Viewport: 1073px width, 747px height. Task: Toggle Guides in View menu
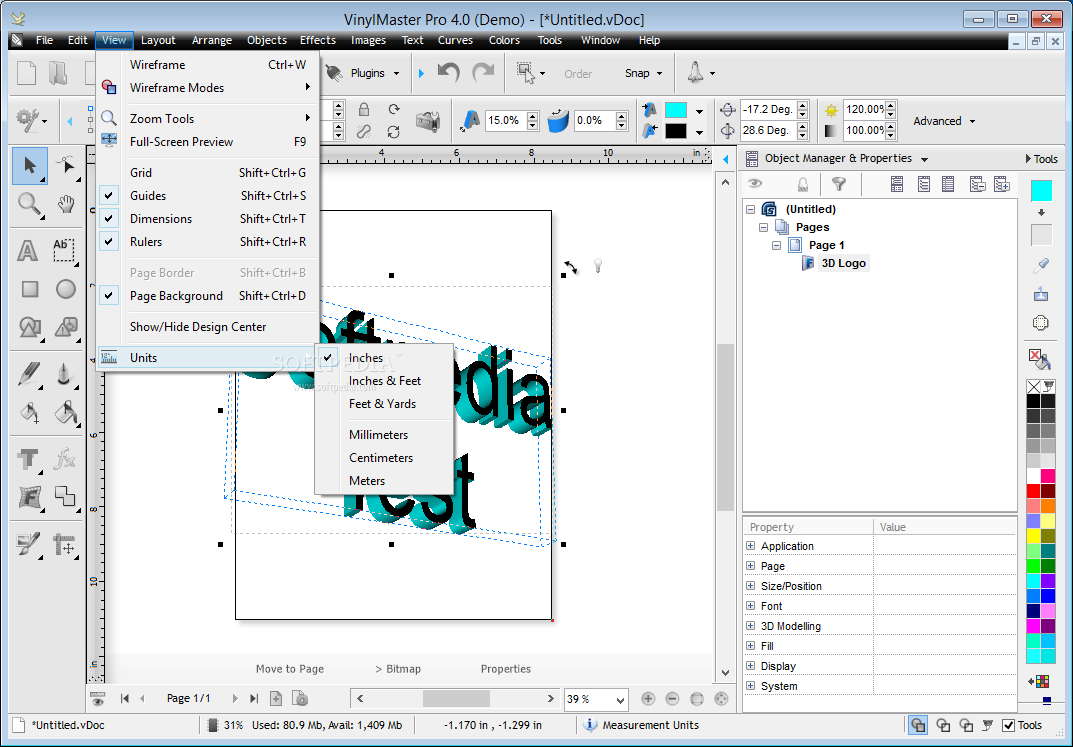pos(207,196)
